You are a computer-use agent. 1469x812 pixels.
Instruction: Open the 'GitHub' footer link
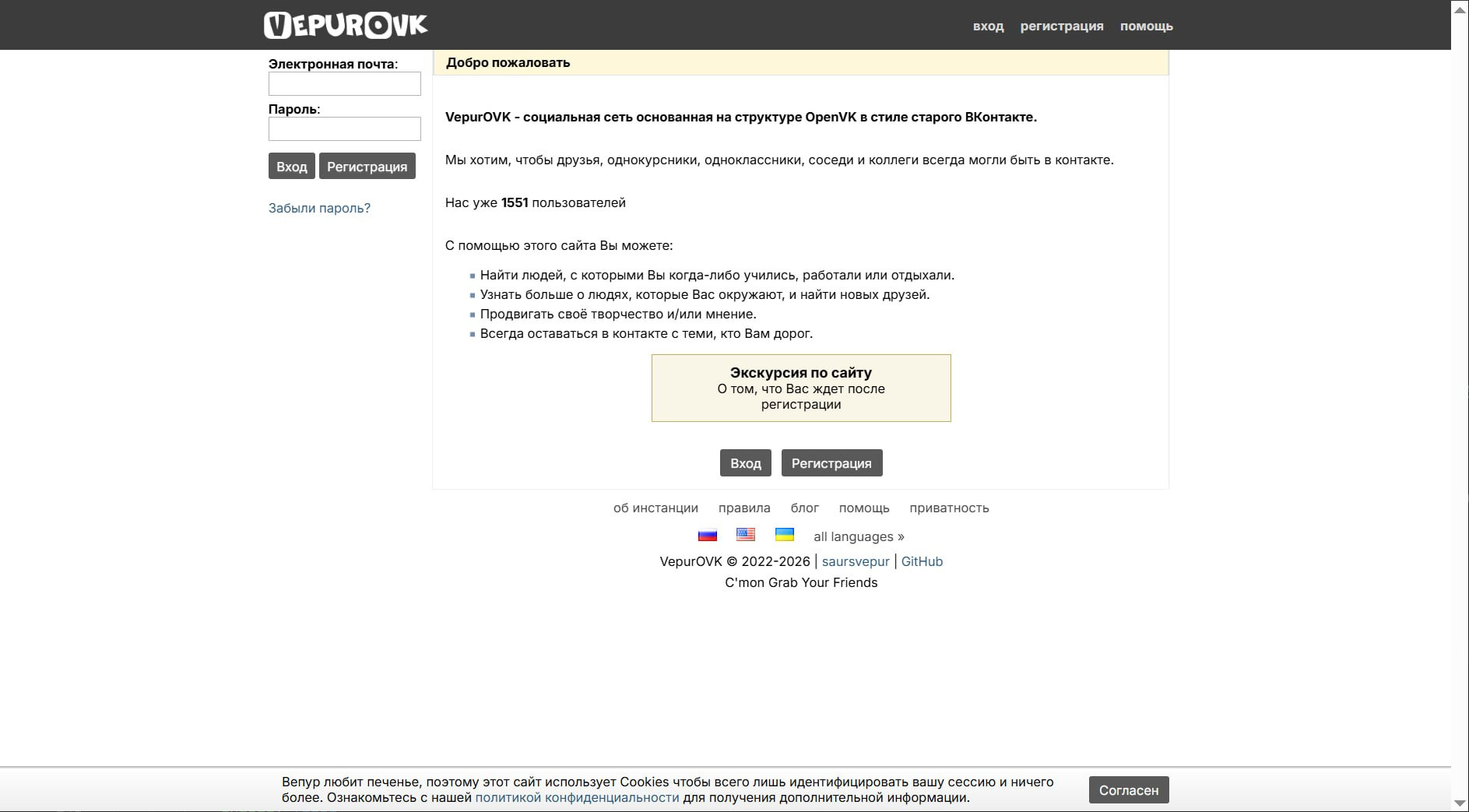922,561
